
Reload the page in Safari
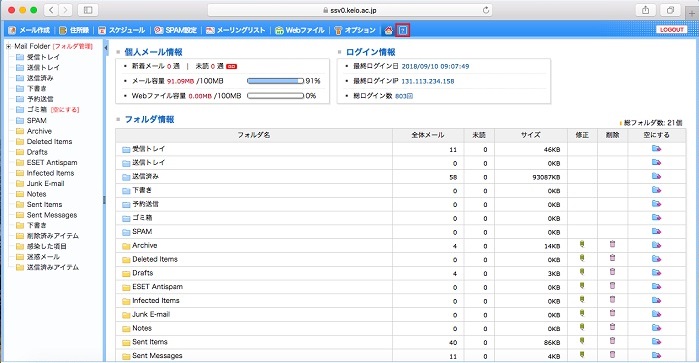coord(485,10)
